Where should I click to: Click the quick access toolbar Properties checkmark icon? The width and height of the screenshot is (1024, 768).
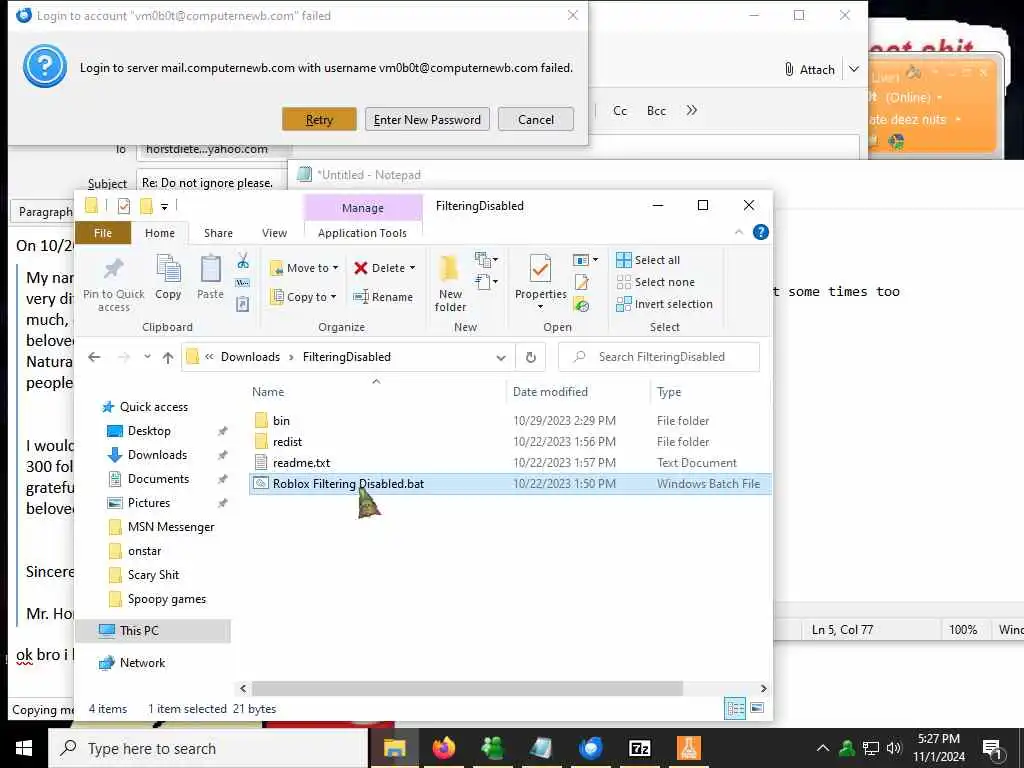click(x=123, y=207)
